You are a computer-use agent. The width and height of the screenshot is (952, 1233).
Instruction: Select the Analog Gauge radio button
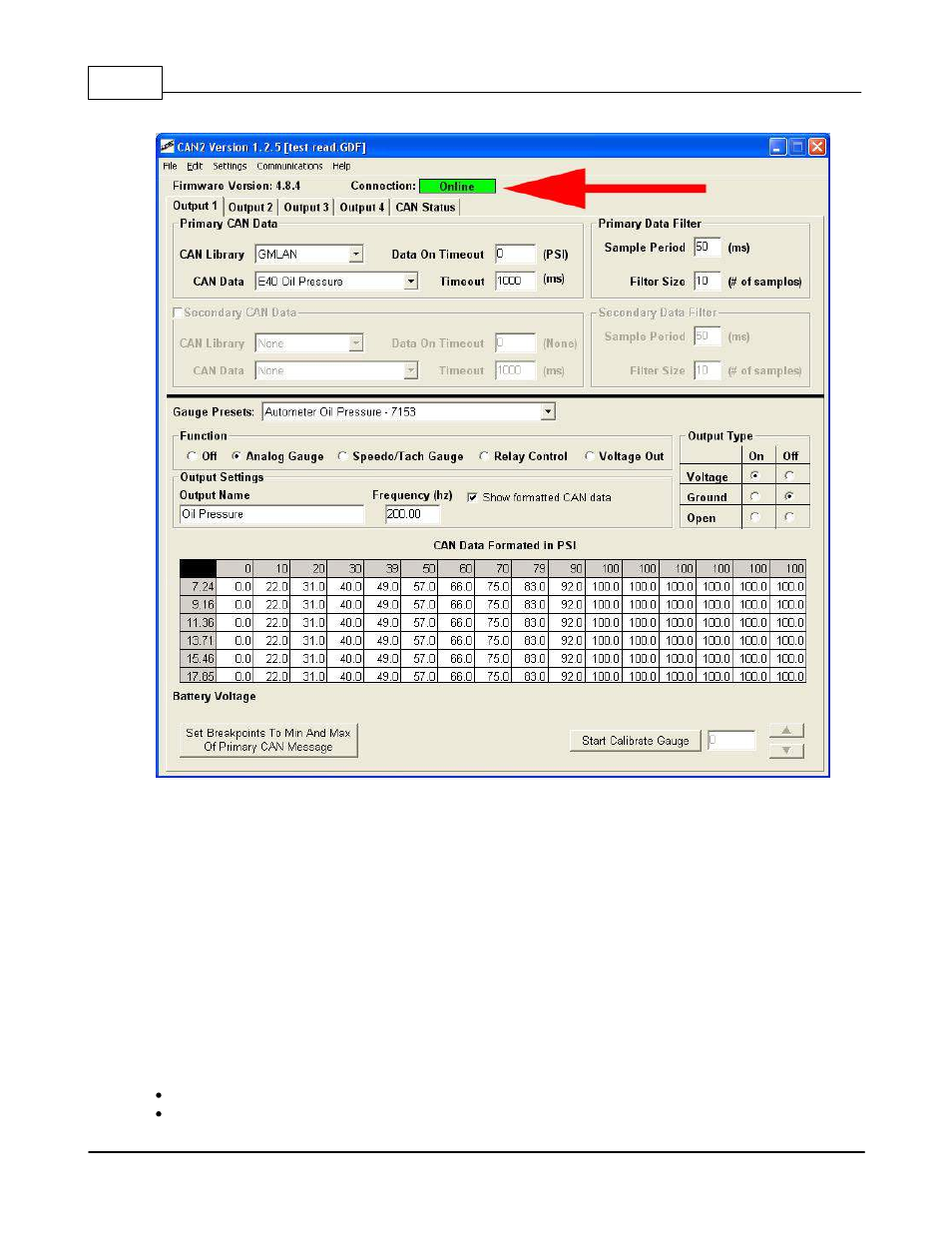[237, 456]
